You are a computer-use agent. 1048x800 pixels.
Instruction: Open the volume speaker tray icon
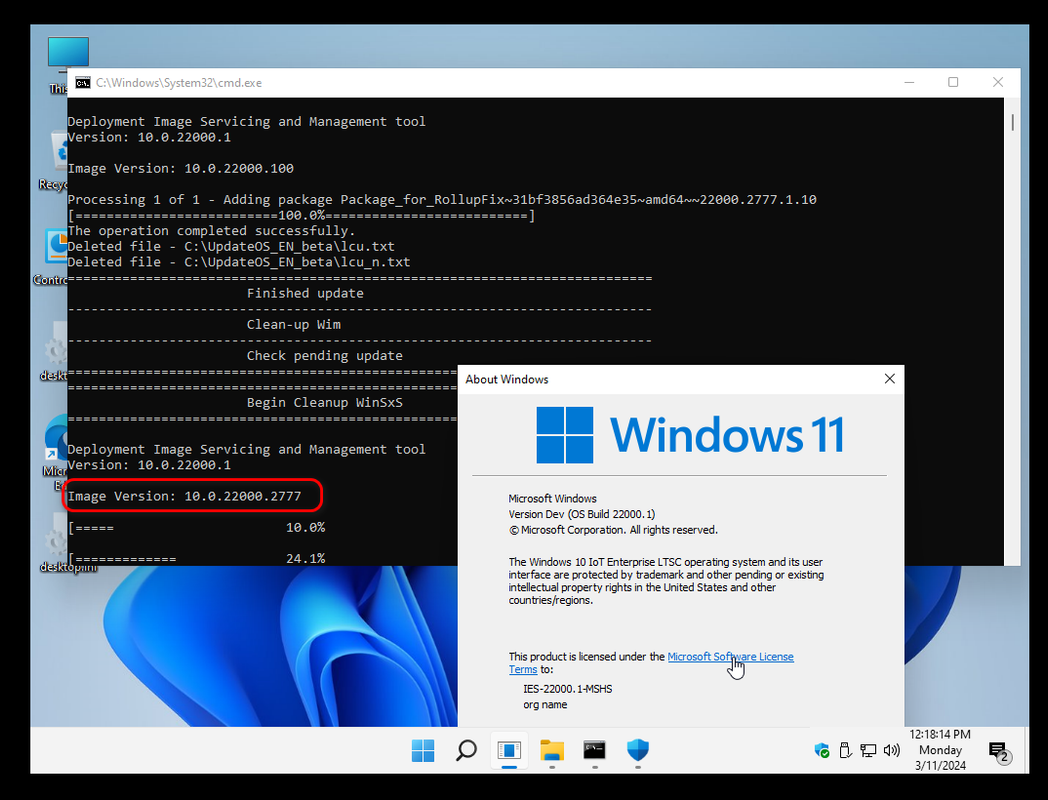coord(892,751)
